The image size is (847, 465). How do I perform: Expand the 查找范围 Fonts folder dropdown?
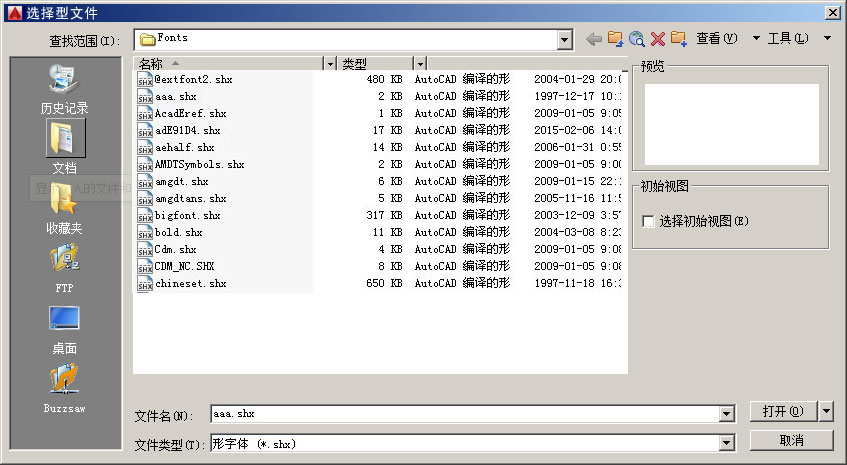(565, 40)
